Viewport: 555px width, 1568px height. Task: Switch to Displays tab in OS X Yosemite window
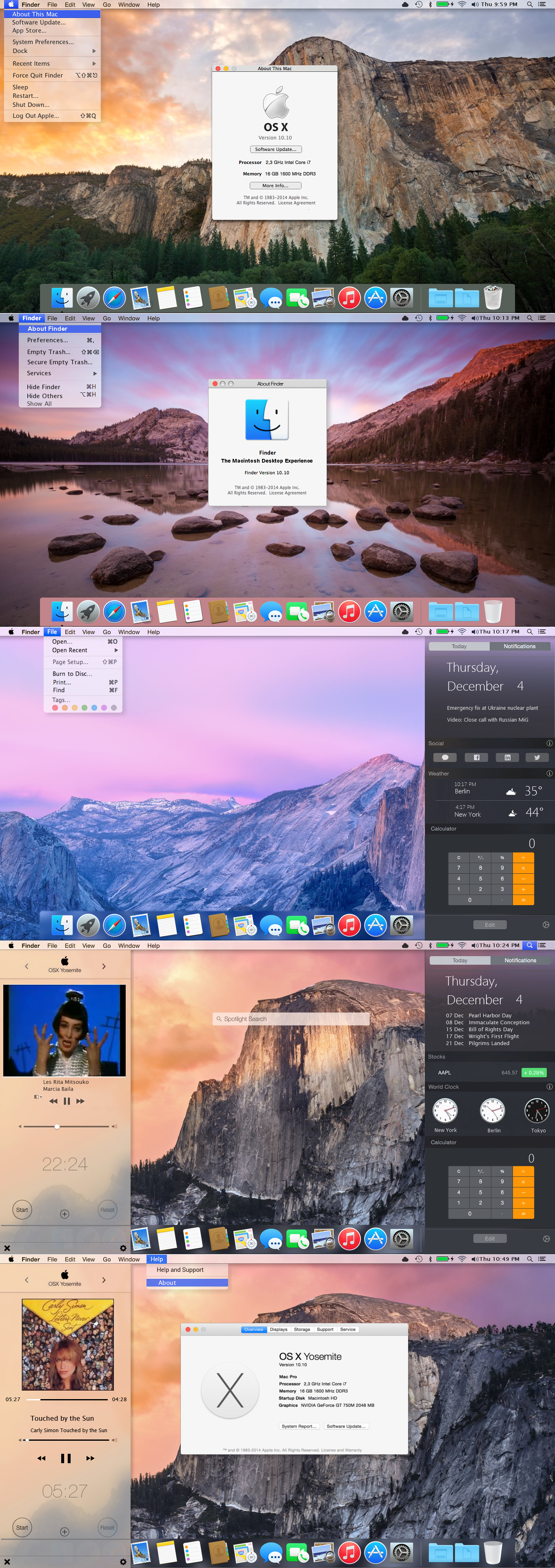coord(278,1329)
